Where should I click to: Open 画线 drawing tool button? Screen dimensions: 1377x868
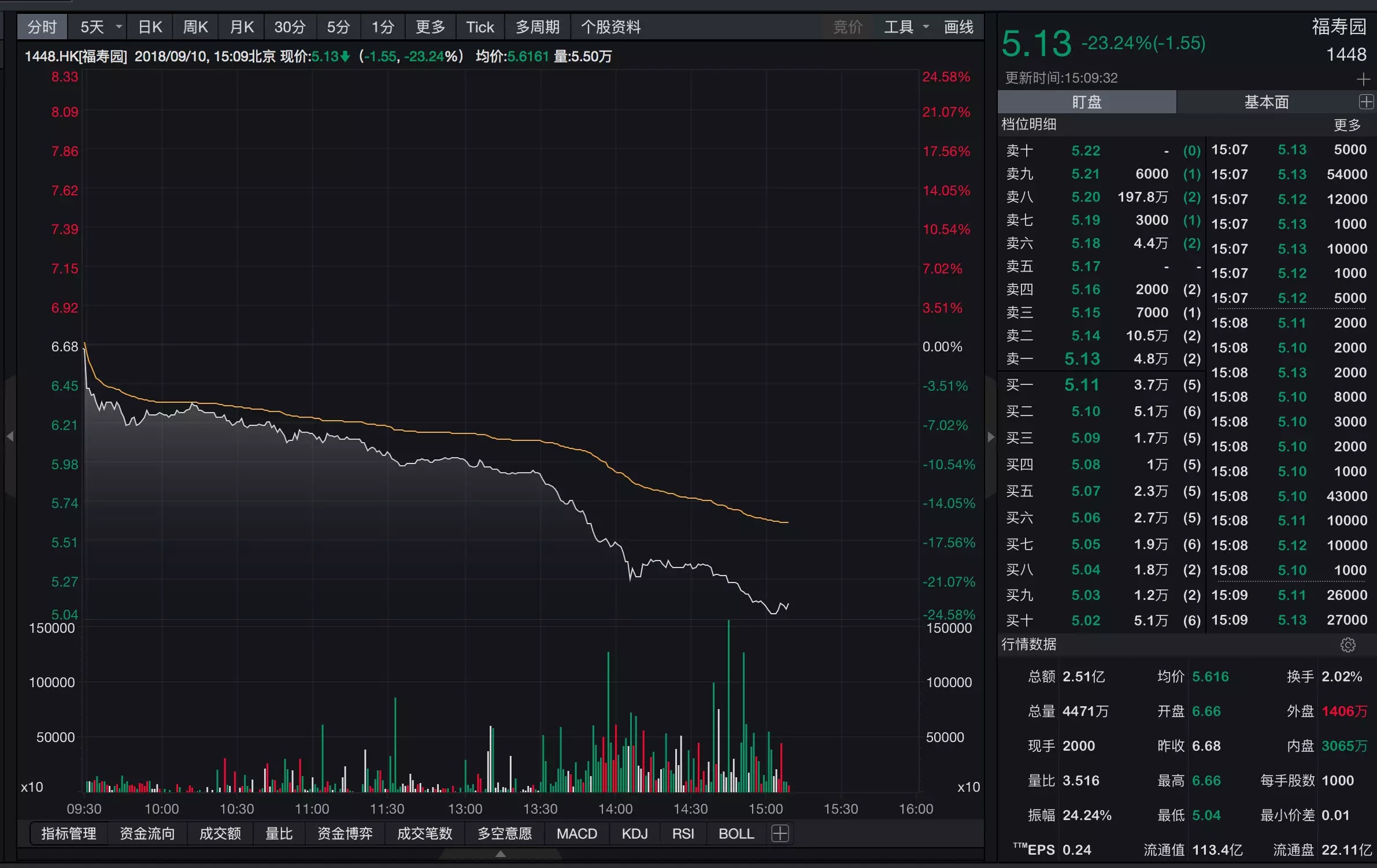958,27
